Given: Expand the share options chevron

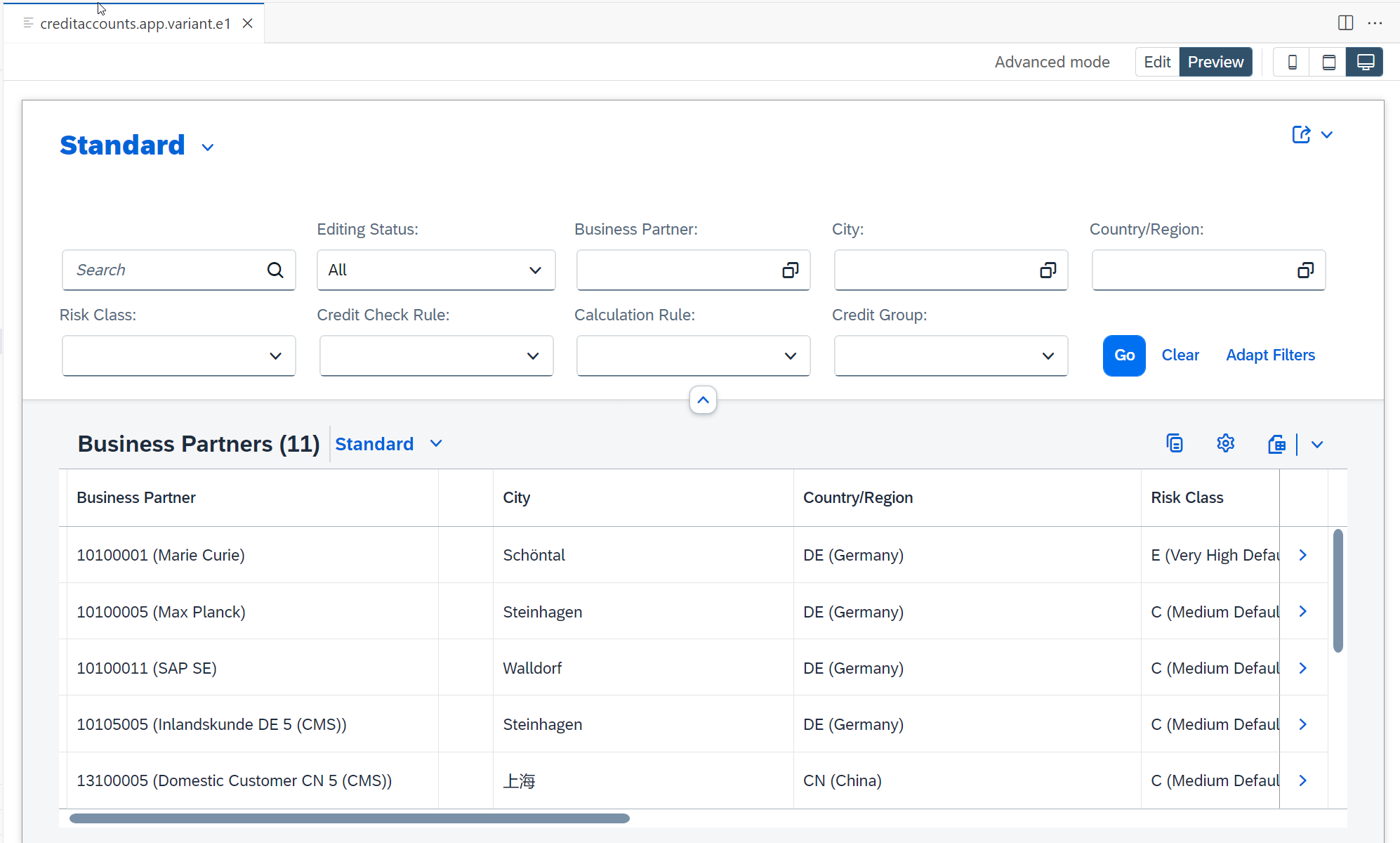Looking at the screenshot, I should (x=1327, y=134).
